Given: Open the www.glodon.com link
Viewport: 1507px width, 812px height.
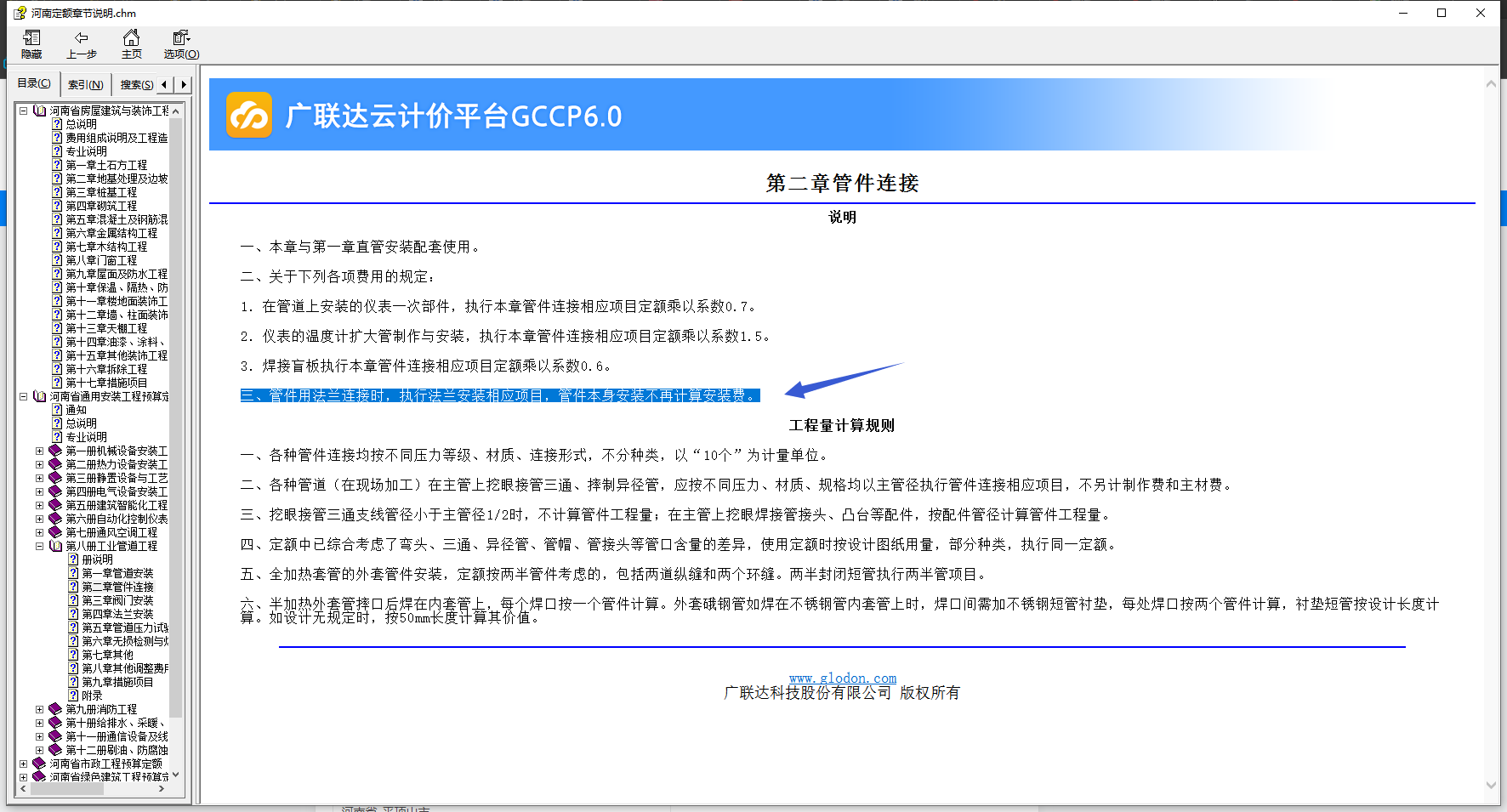Looking at the screenshot, I should (x=843, y=678).
